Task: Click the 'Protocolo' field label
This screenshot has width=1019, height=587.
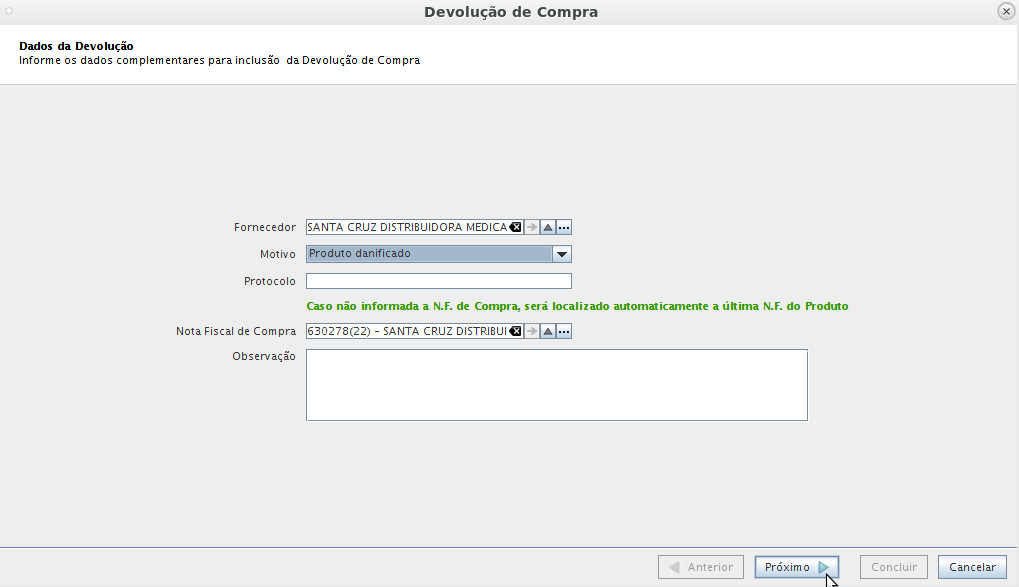Action: 270,281
